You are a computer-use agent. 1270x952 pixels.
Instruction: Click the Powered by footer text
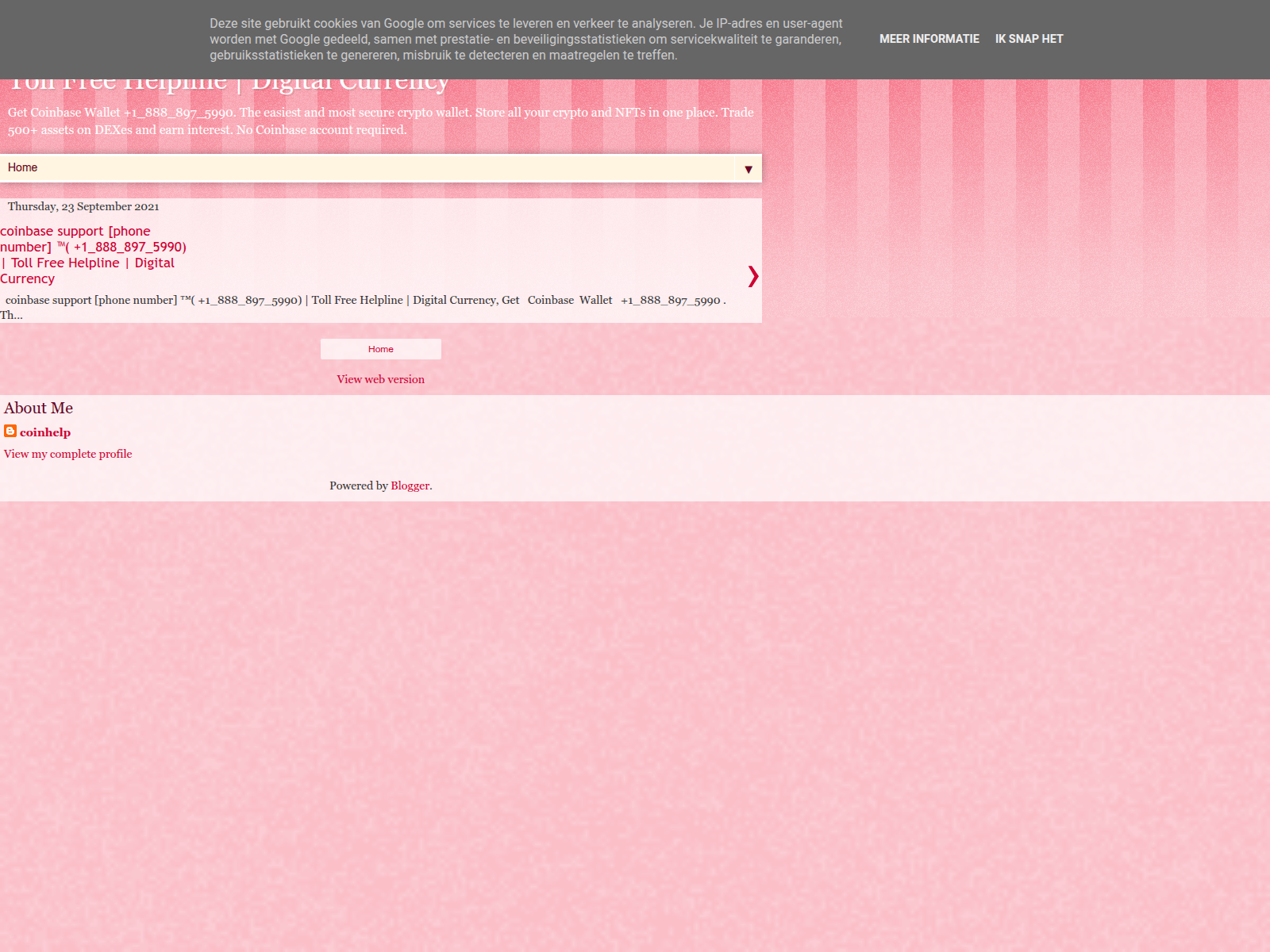358,486
